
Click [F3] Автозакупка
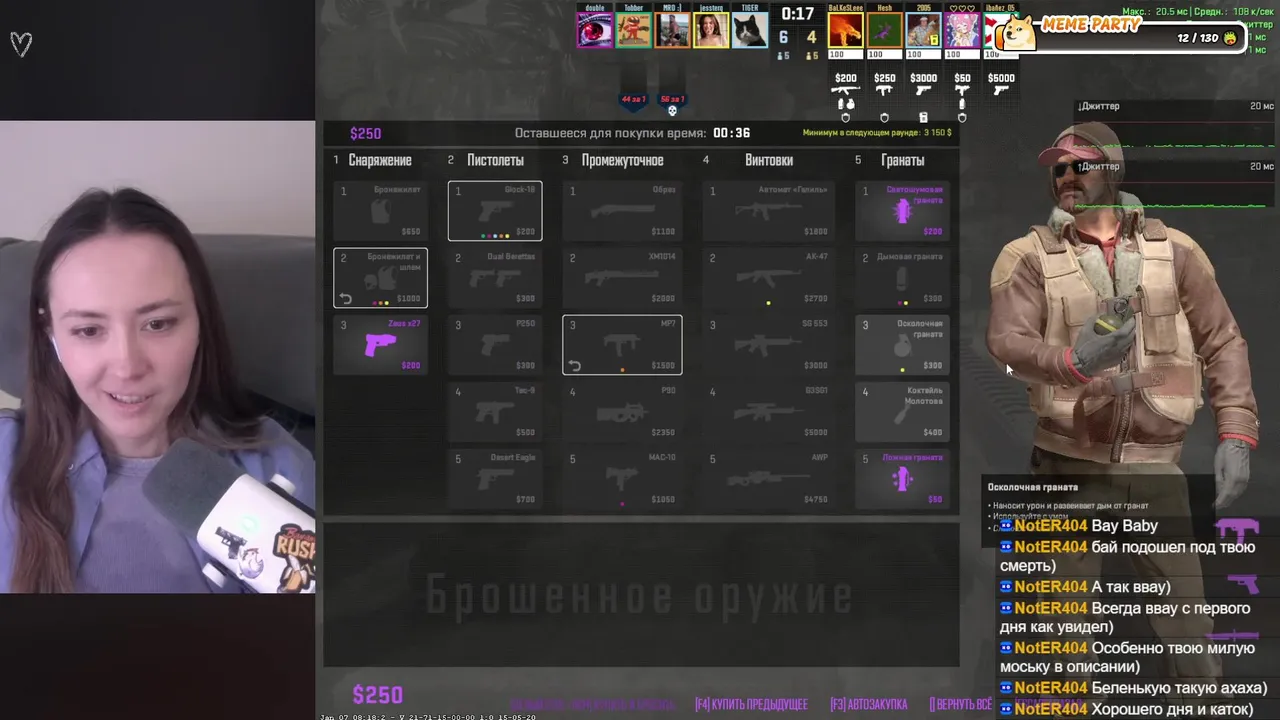point(868,704)
